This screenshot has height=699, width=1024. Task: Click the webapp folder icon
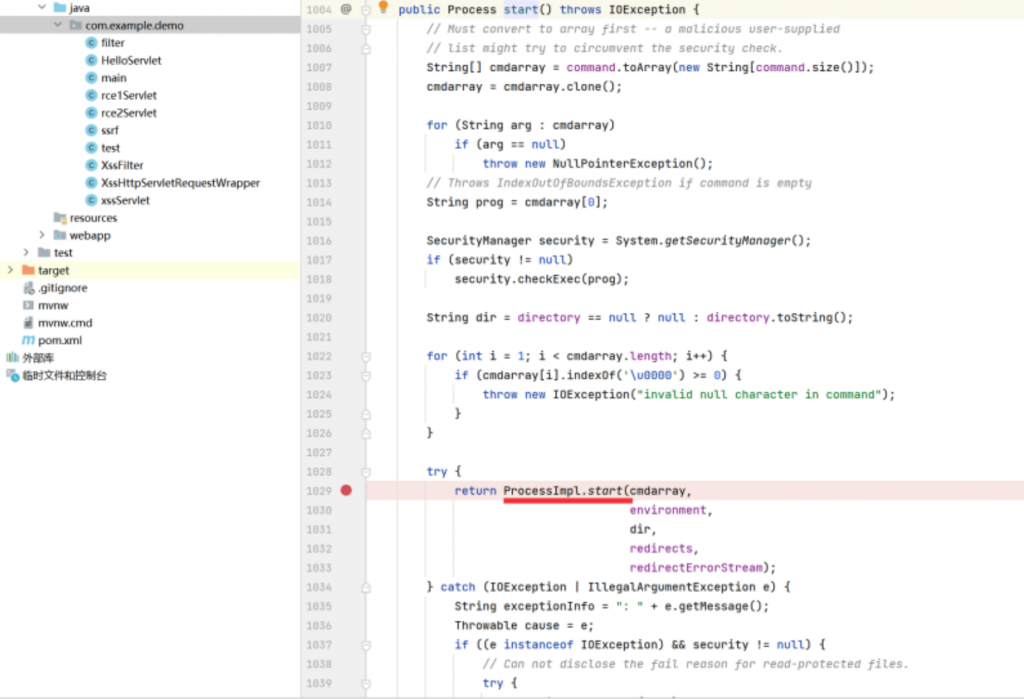pos(60,235)
